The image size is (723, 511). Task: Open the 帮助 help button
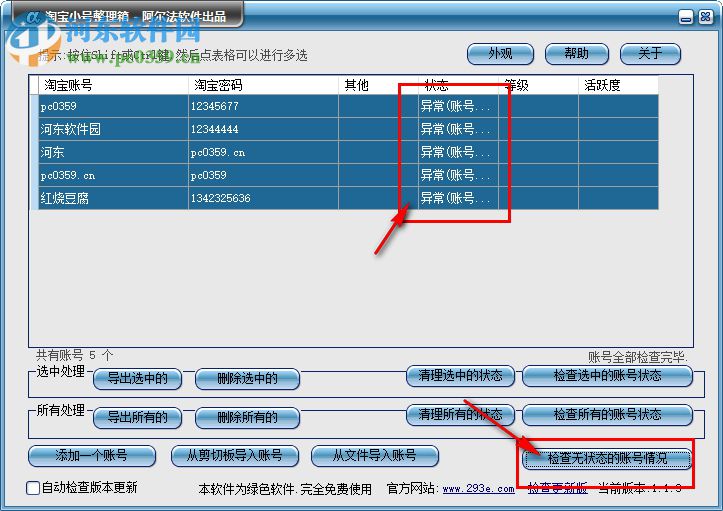click(577, 54)
